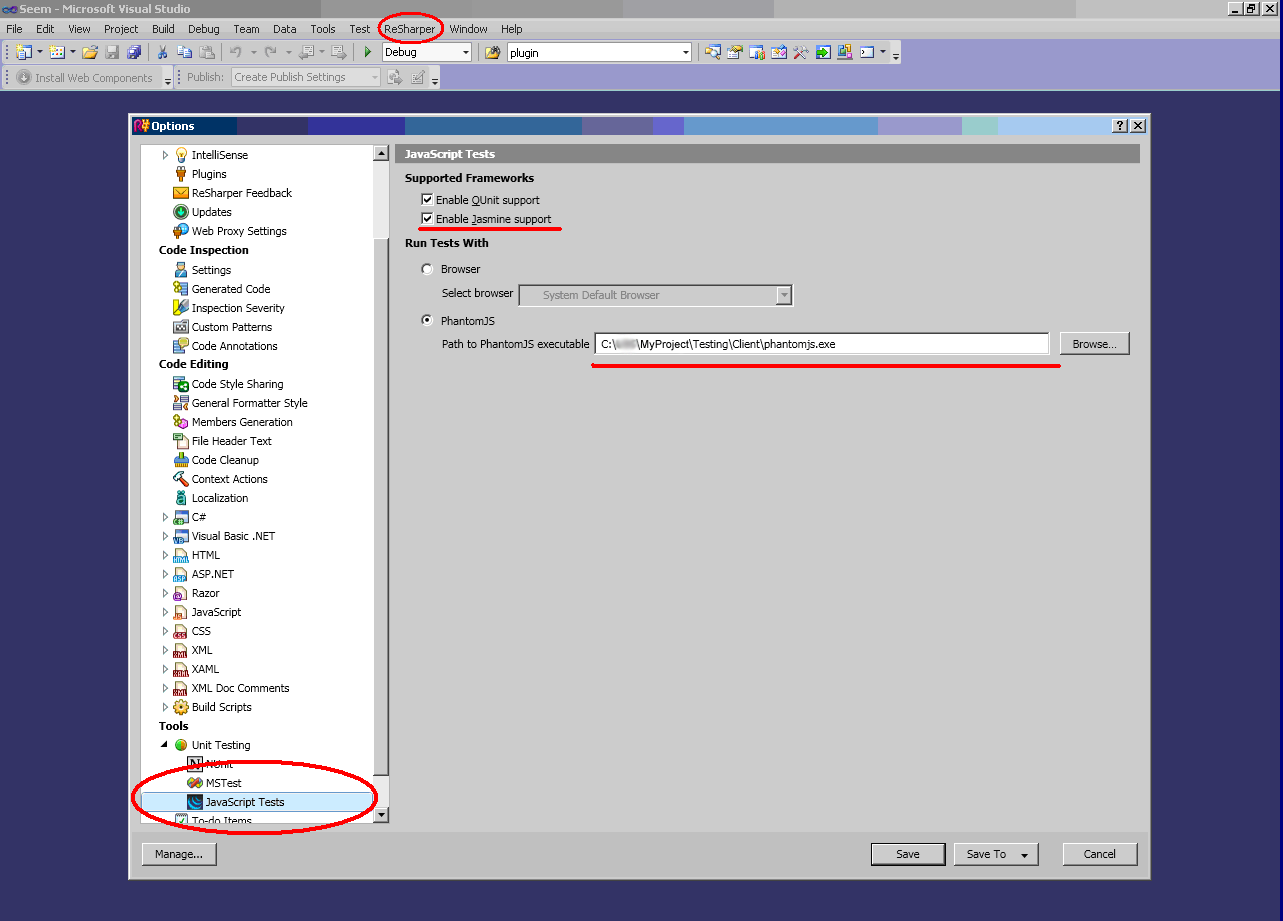Collapse the Unit Testing node

165,745
